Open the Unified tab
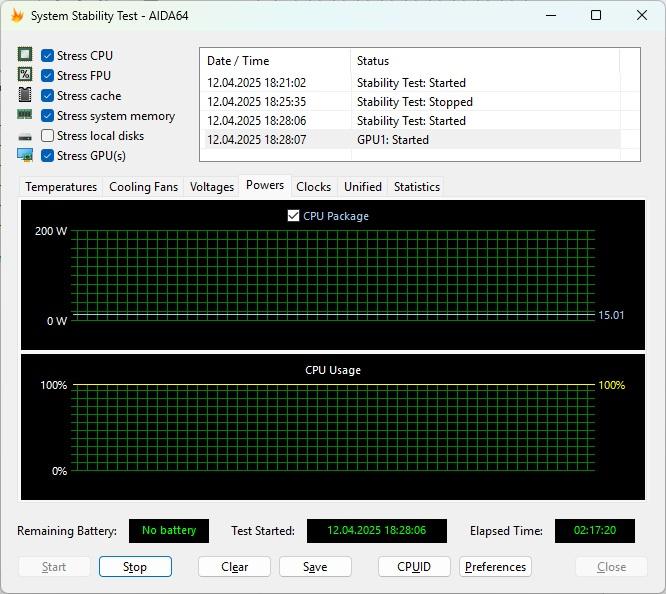Viewport: 666px width, 594px height. coord(363,187)
